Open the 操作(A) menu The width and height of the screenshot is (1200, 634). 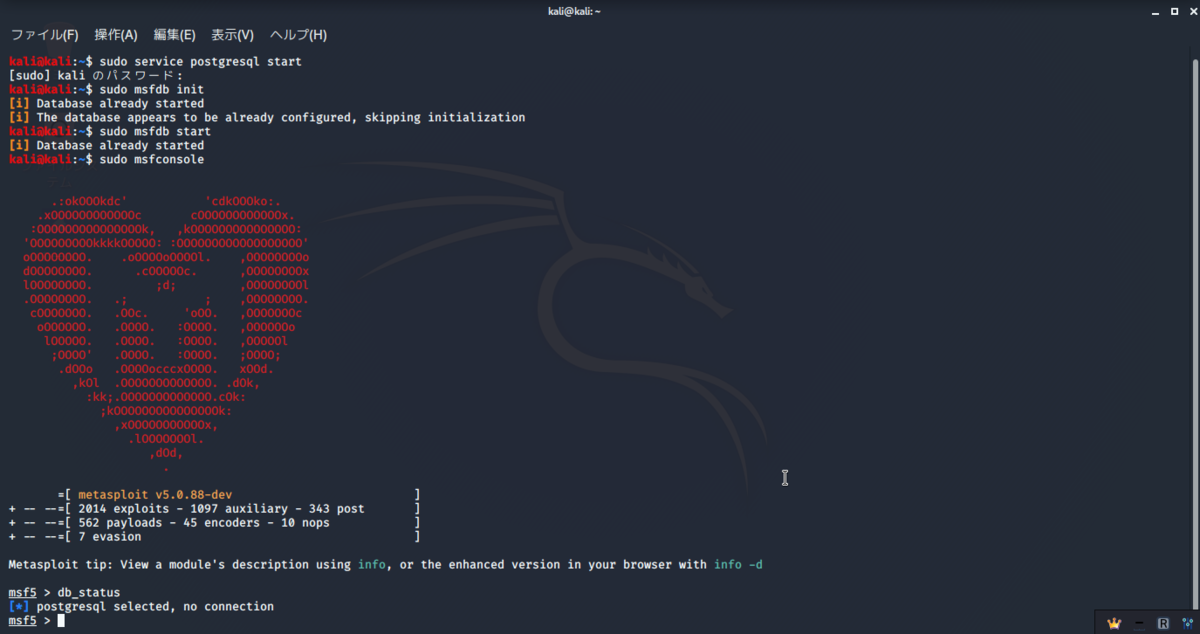116,35
